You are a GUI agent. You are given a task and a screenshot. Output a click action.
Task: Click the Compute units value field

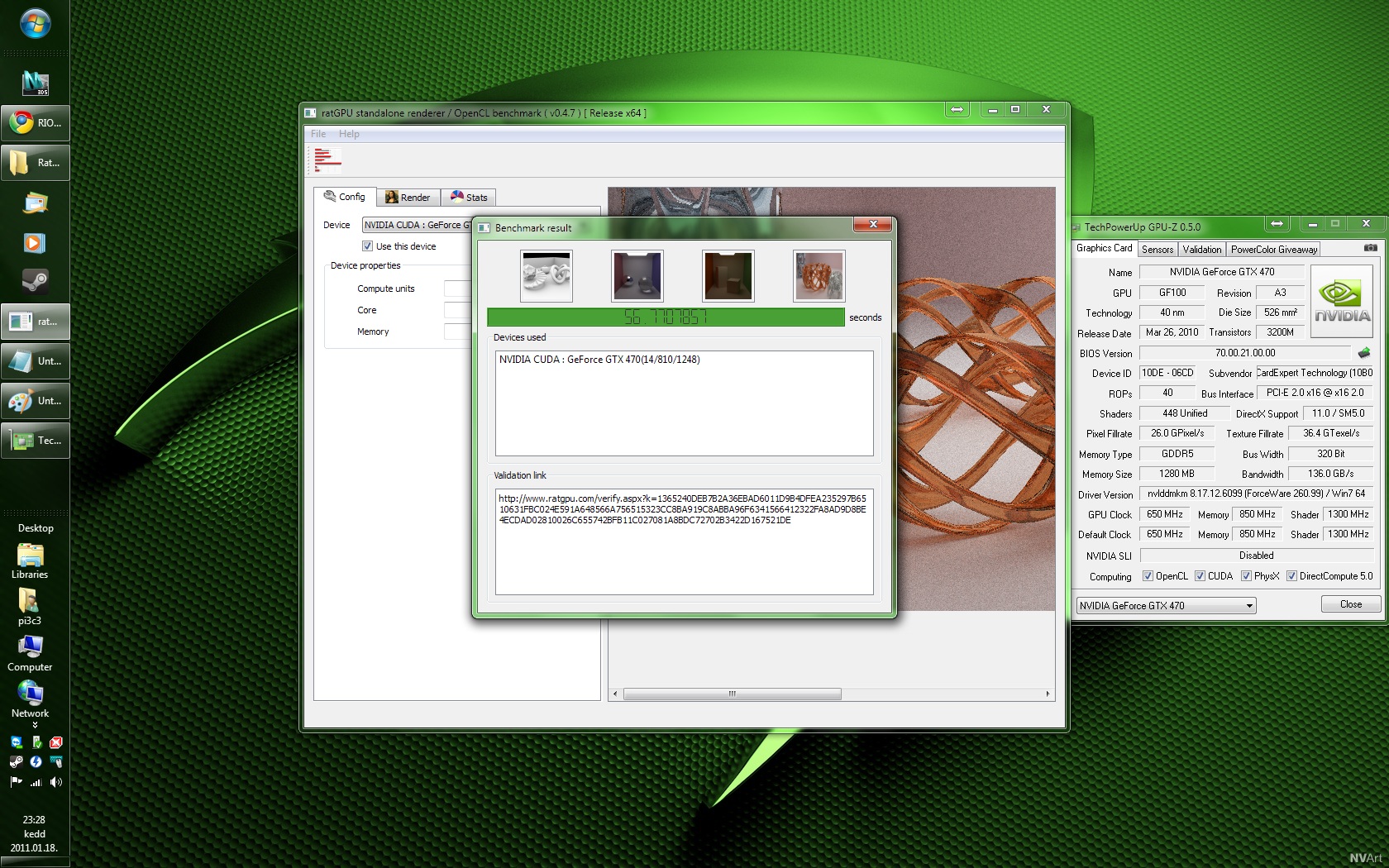click(x=457, y=289)
